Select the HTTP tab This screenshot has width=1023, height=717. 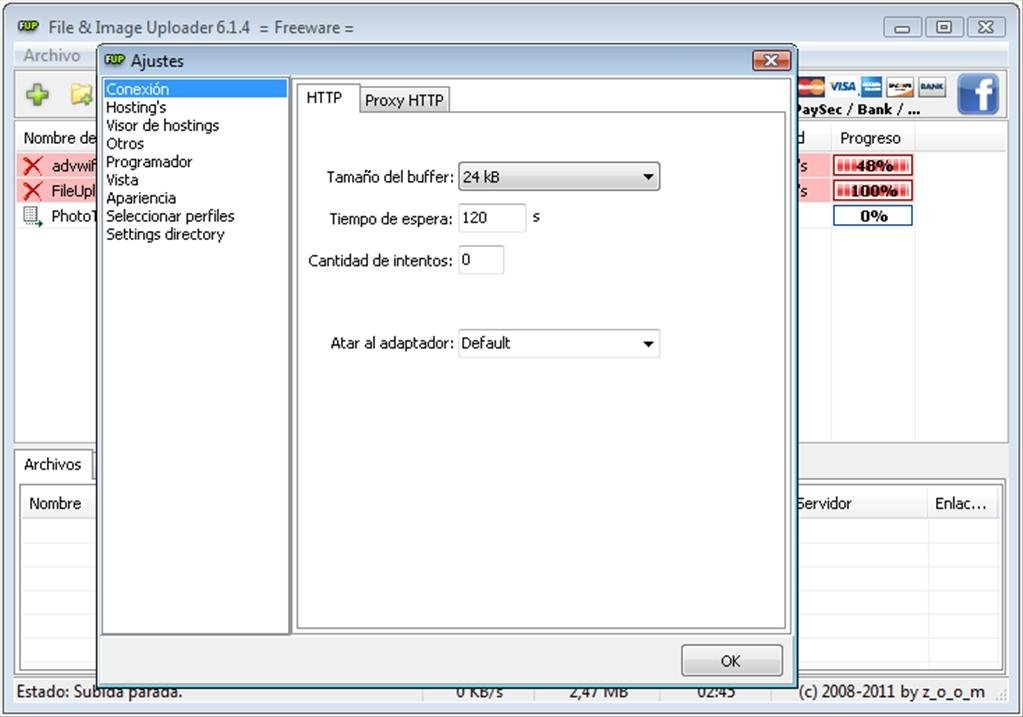[324, 98]
